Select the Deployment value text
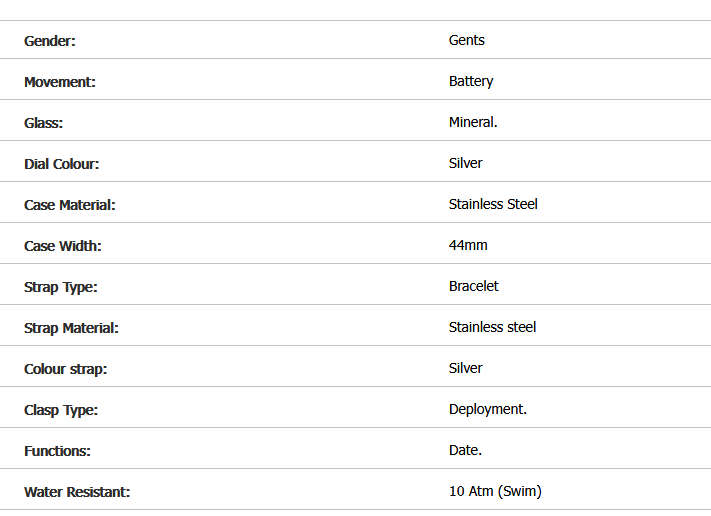Screen dimensions: 711x516 coord(488,409)
